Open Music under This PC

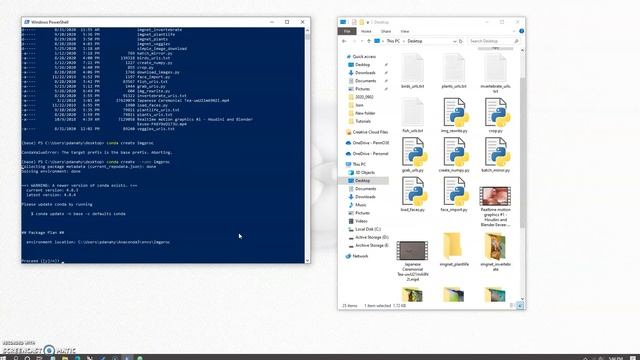point(361,205)
